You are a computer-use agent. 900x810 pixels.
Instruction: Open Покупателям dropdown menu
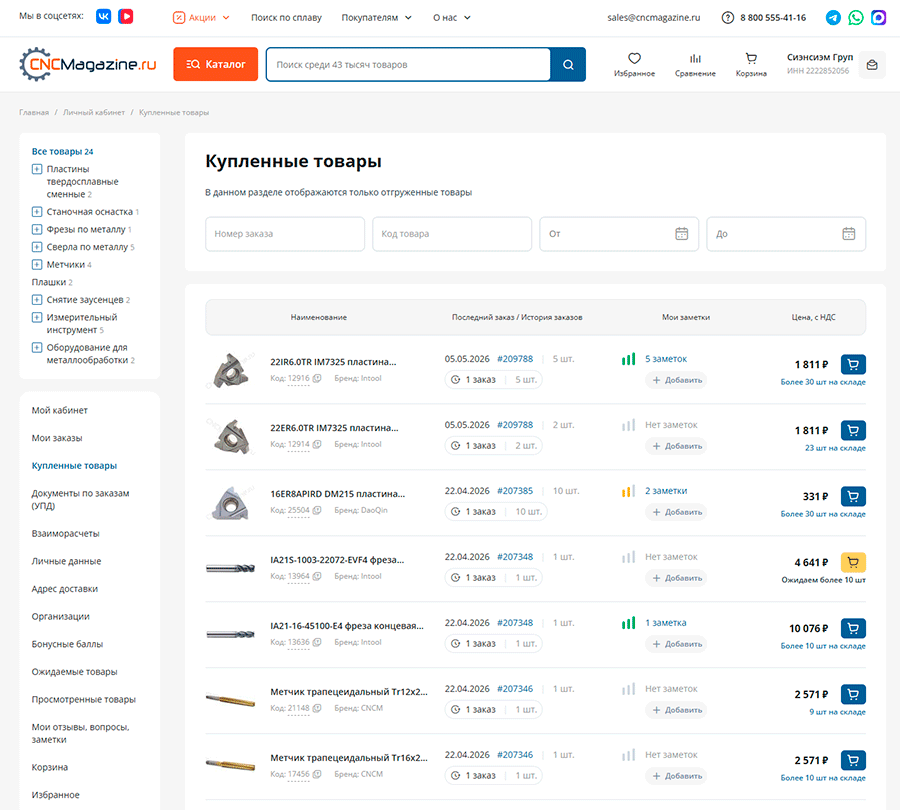377,18
